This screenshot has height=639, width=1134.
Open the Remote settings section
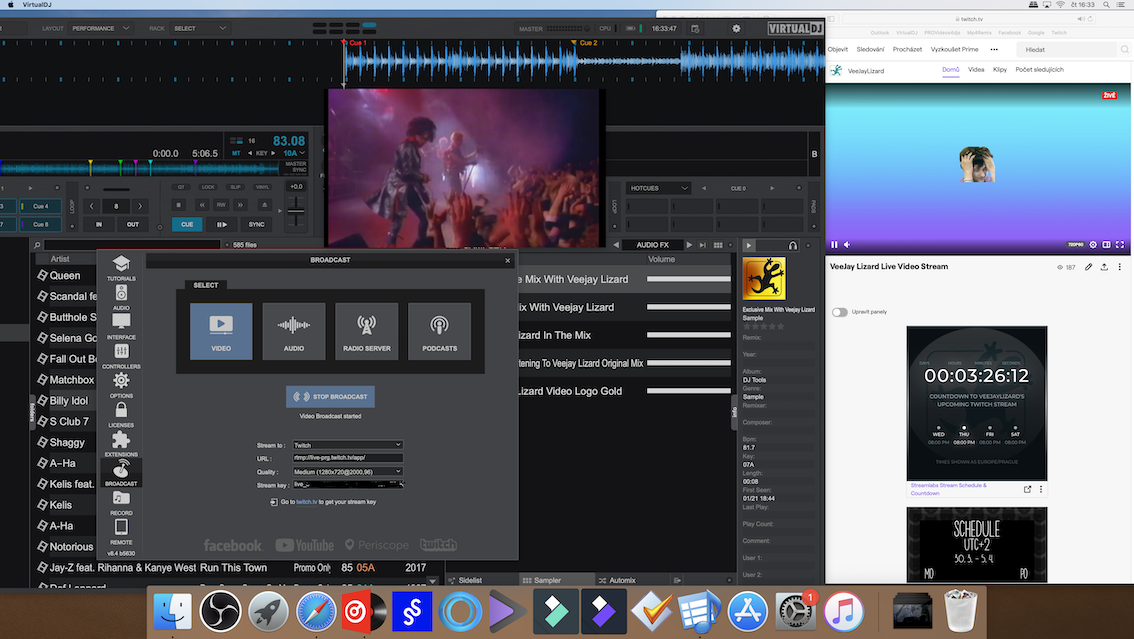coord(121,531)
